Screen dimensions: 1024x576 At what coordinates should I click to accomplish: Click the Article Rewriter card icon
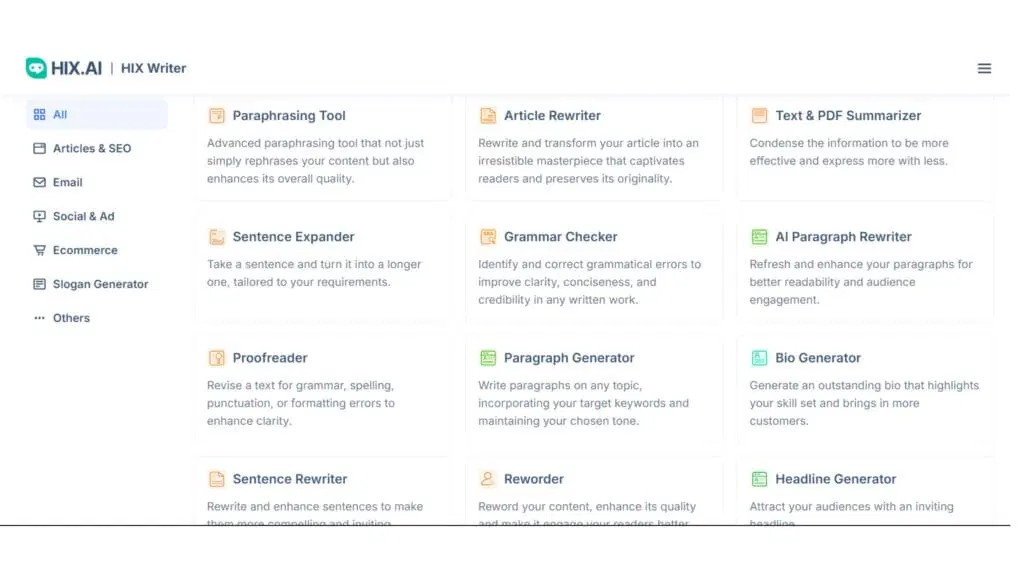click(x=488, y=116)
